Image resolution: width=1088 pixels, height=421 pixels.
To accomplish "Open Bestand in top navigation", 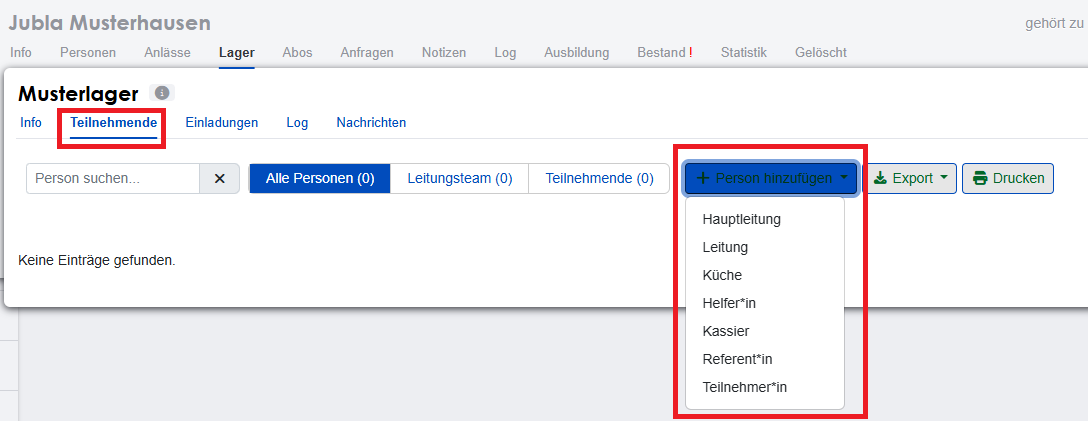I will coord(665,53).
